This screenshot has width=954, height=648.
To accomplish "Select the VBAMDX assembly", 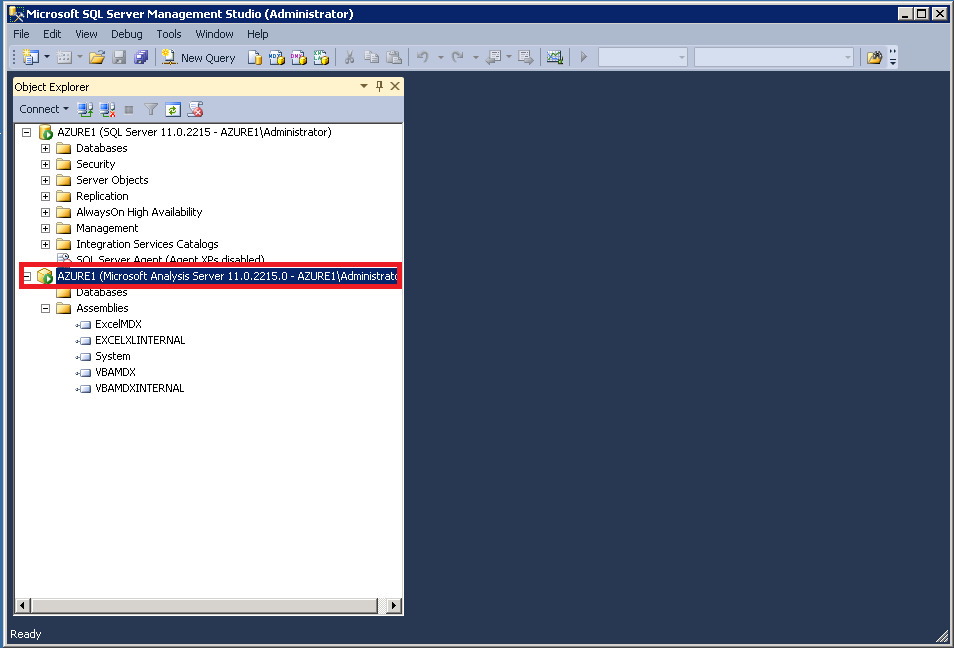I will 115,372.
